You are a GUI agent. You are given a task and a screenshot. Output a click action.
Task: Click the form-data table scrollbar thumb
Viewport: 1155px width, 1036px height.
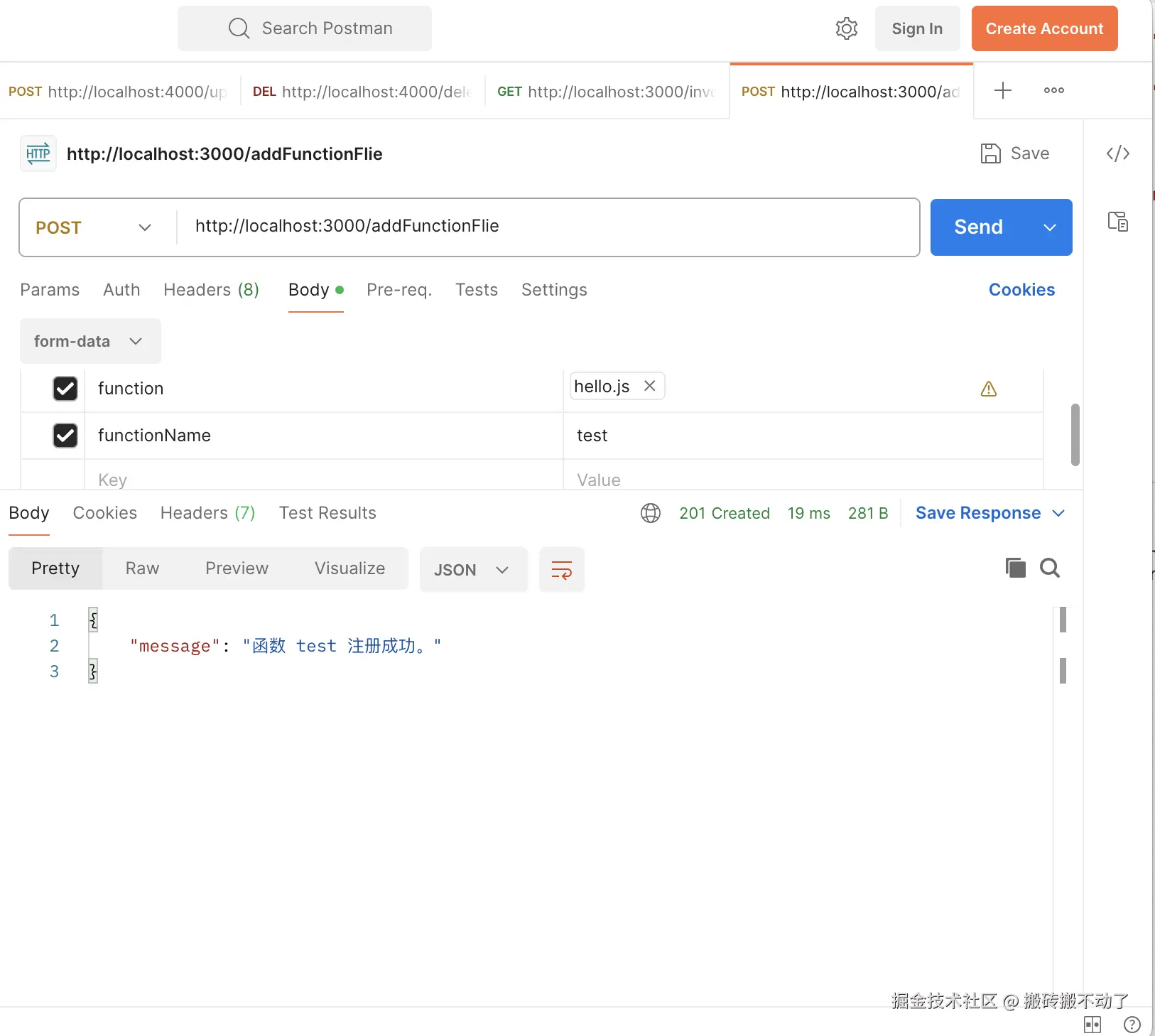[1075, 435]
